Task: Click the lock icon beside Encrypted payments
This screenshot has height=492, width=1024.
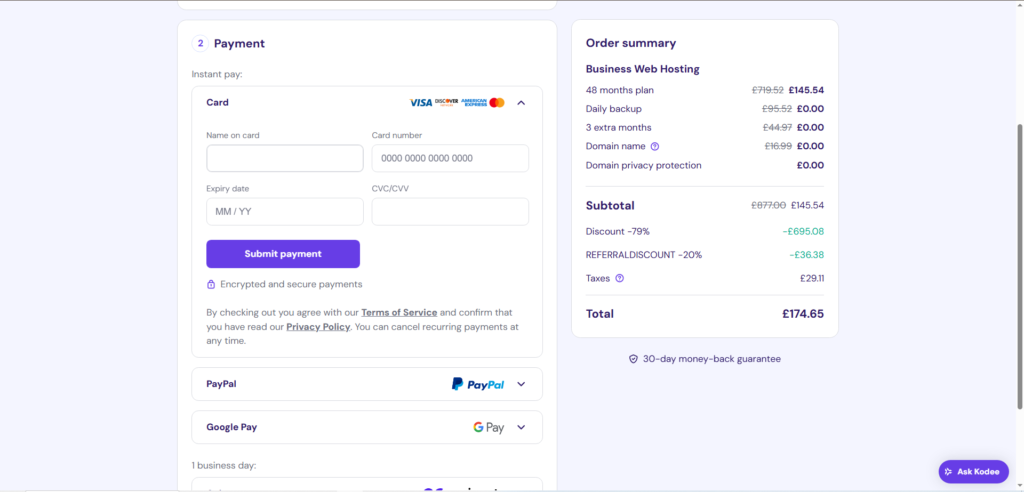Action: tap(211, 284)
